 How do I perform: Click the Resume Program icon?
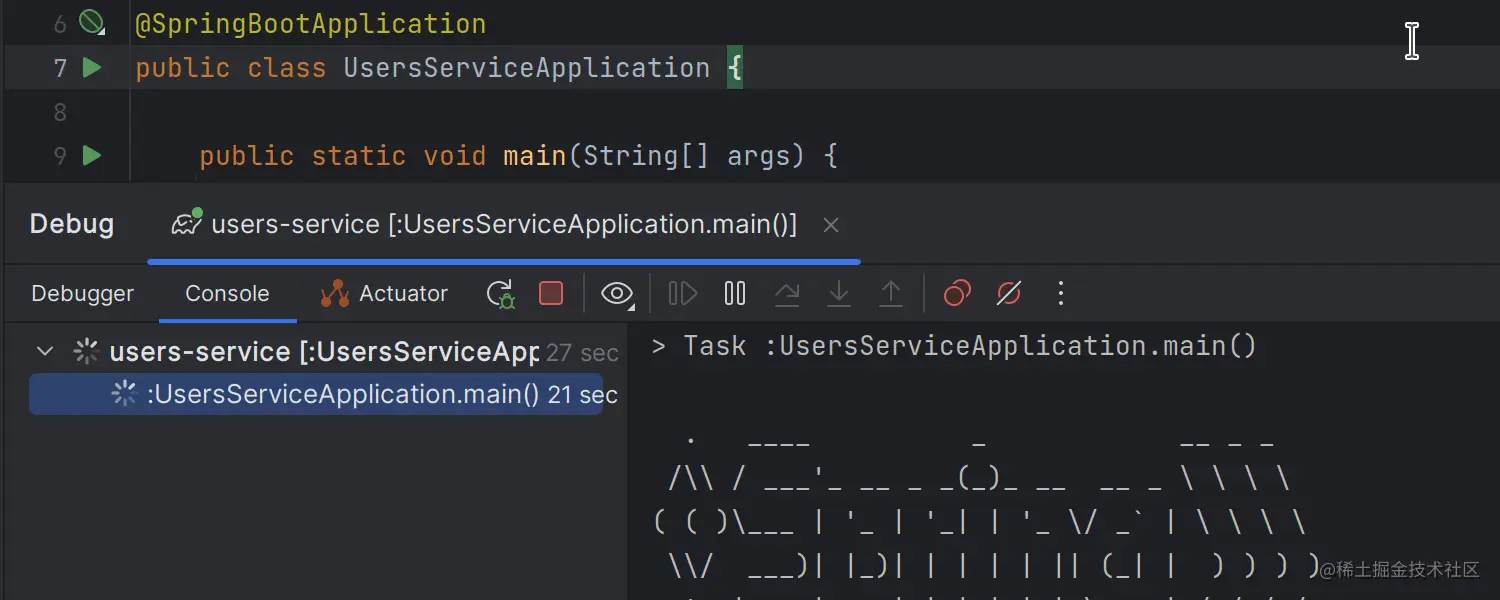pos(683,294)
